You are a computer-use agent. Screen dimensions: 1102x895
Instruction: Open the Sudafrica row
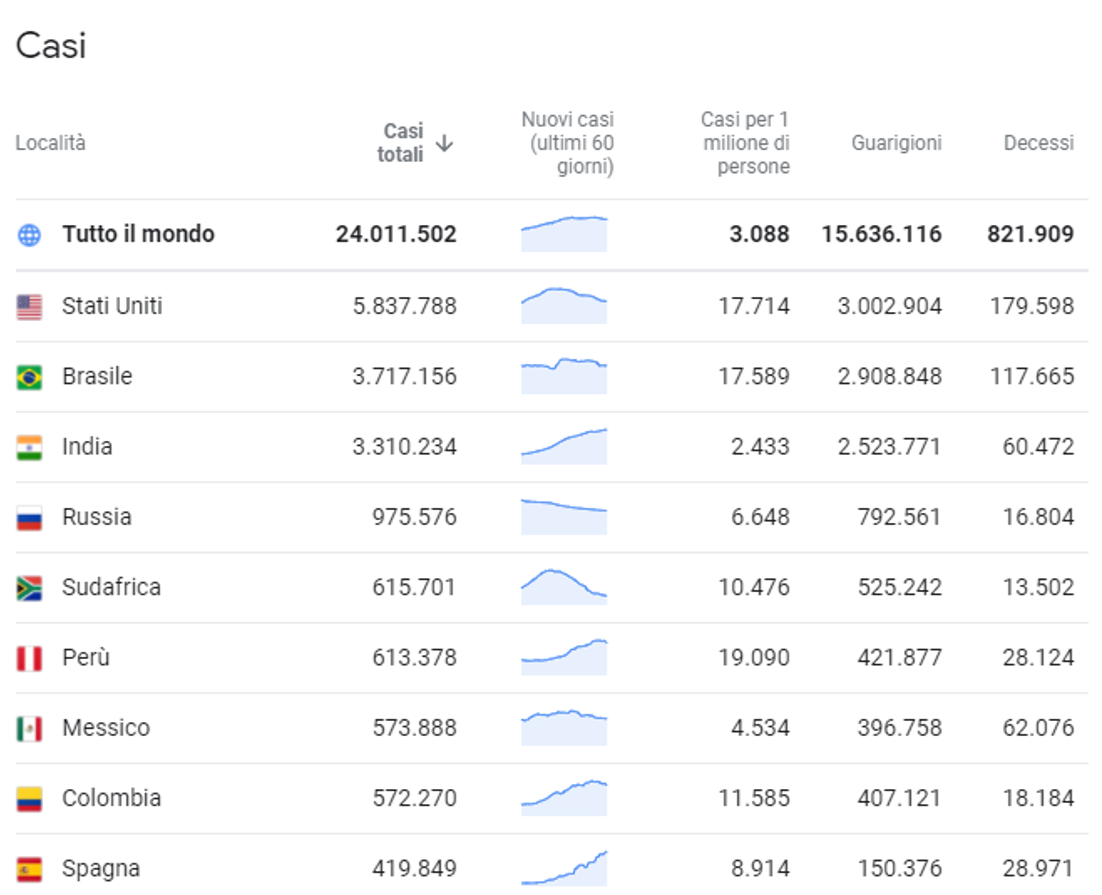552,588
